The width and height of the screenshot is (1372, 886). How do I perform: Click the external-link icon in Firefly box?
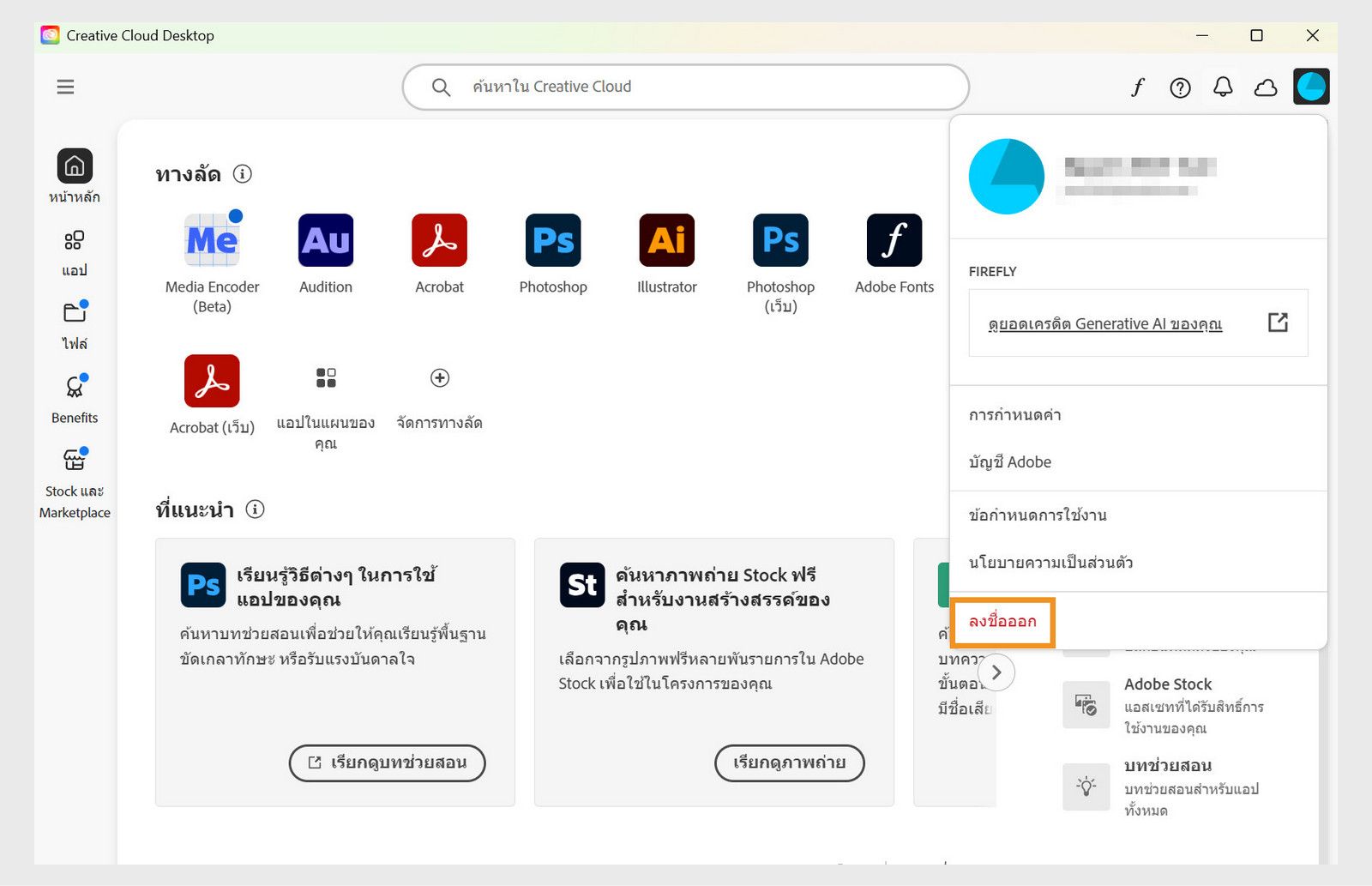(1278, 322)
